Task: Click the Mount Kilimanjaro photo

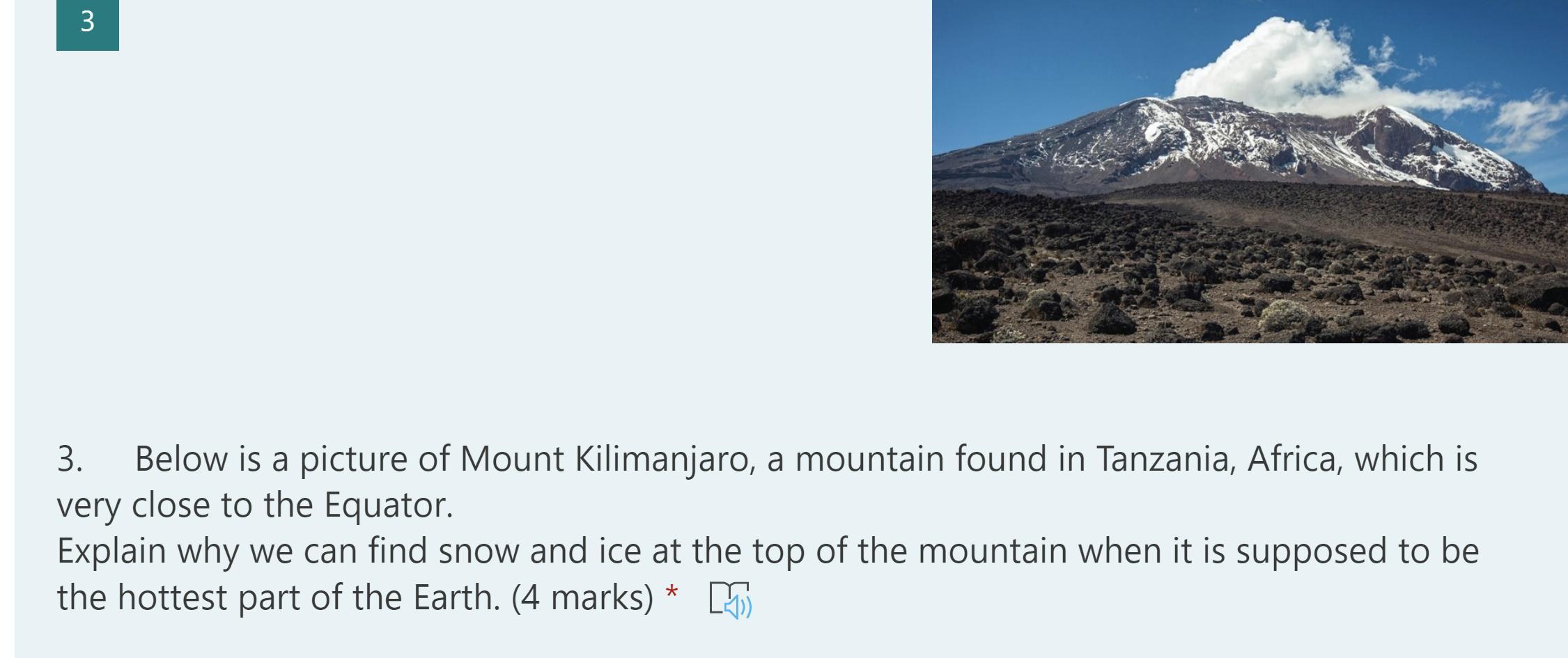Action: (1249, 171)
